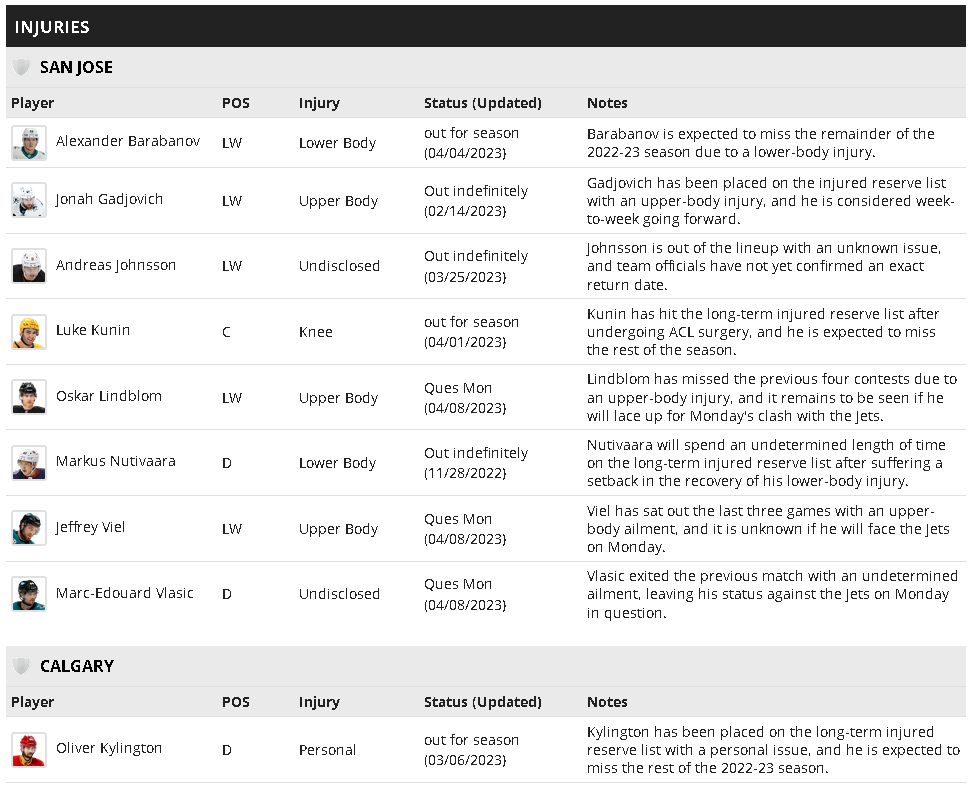The width and height of the screenshot is (977, 785).
Task: Click the INJURIES section title bar
Action: [x=486, y=27]
